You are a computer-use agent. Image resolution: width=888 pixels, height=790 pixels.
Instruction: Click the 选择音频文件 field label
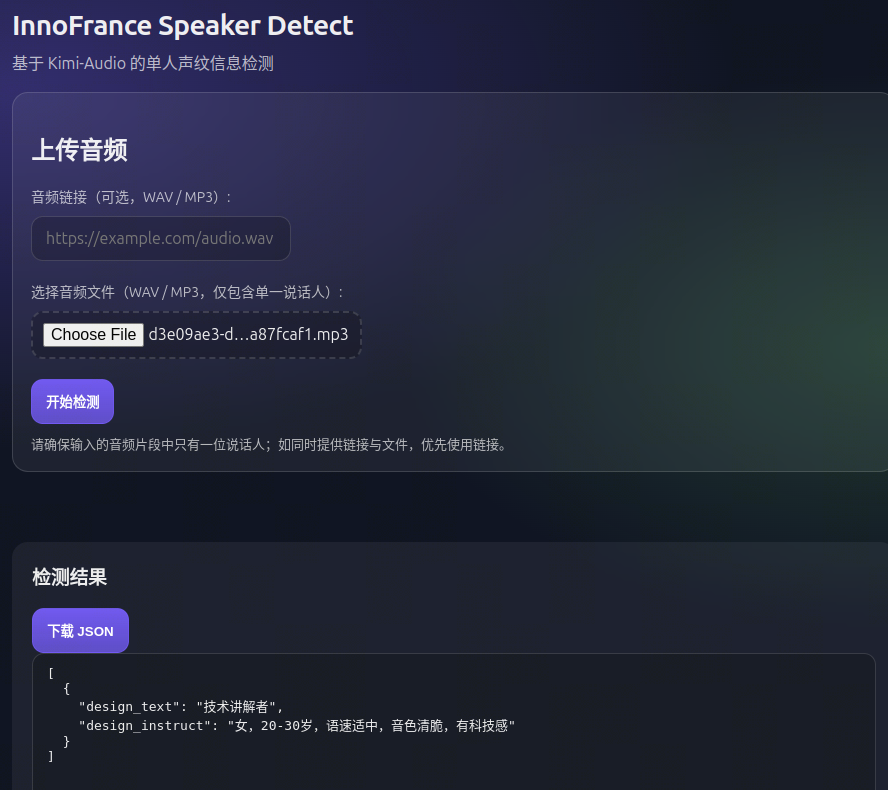[188, 292]
